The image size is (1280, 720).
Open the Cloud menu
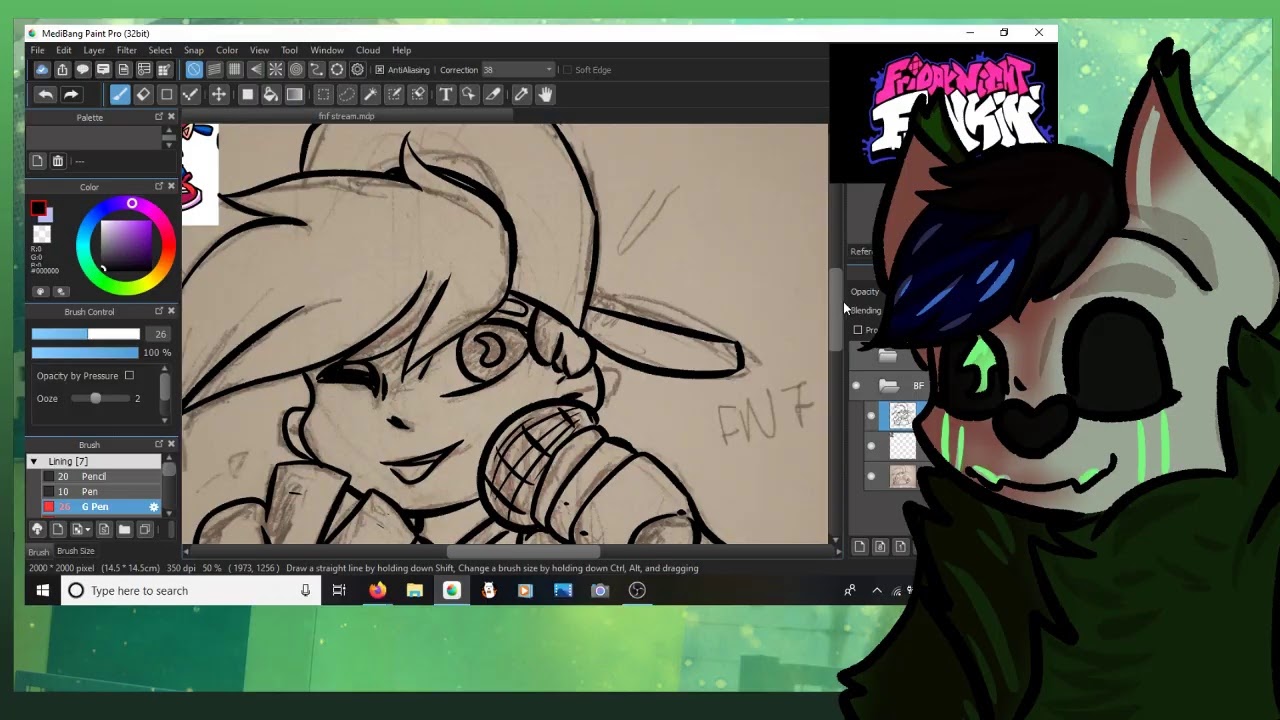pyautogui.click(x=368, y=50)
